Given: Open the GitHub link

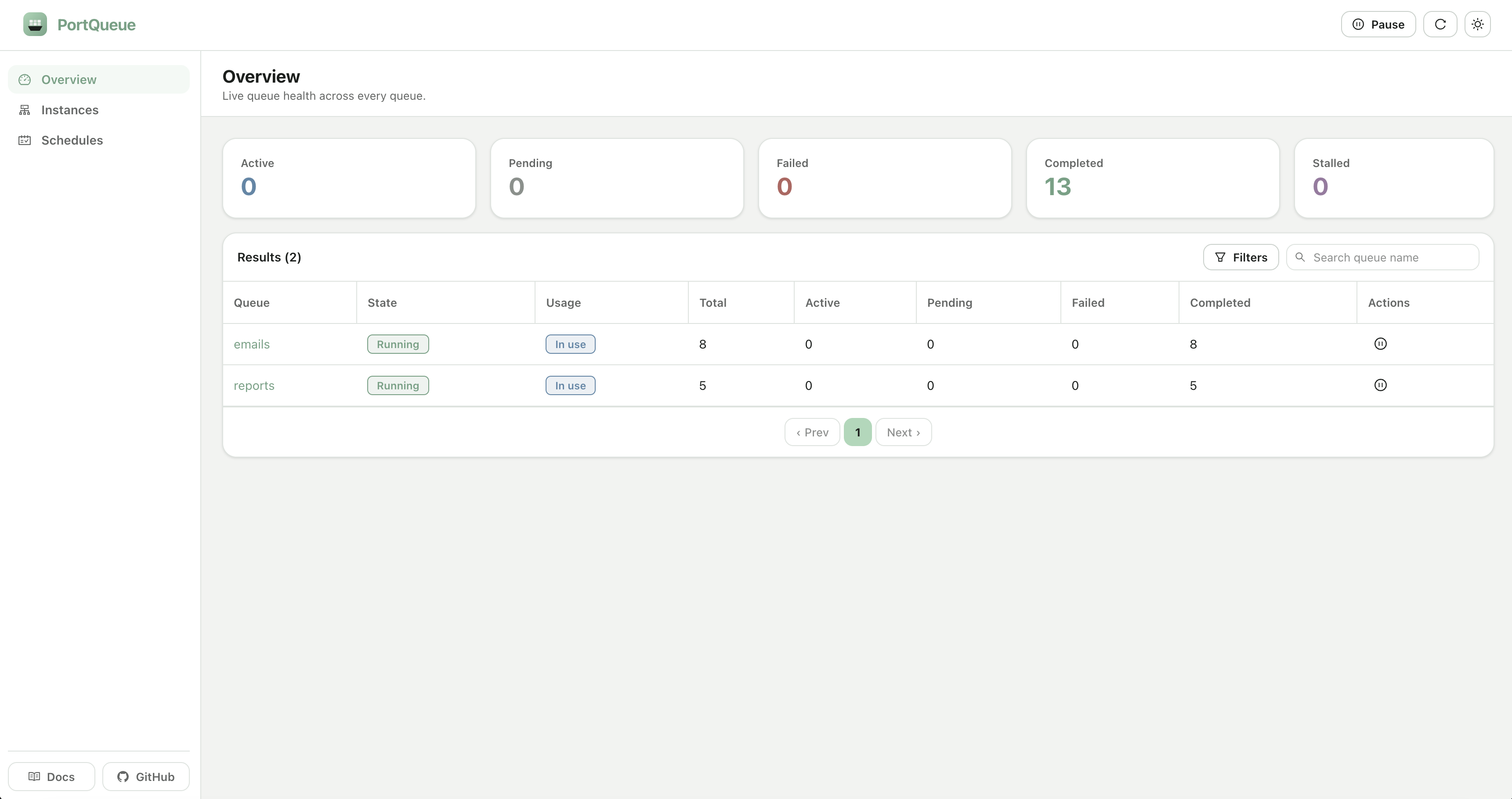Looking at the screenshot, I should pyautogui.click(x=145, y=777).
